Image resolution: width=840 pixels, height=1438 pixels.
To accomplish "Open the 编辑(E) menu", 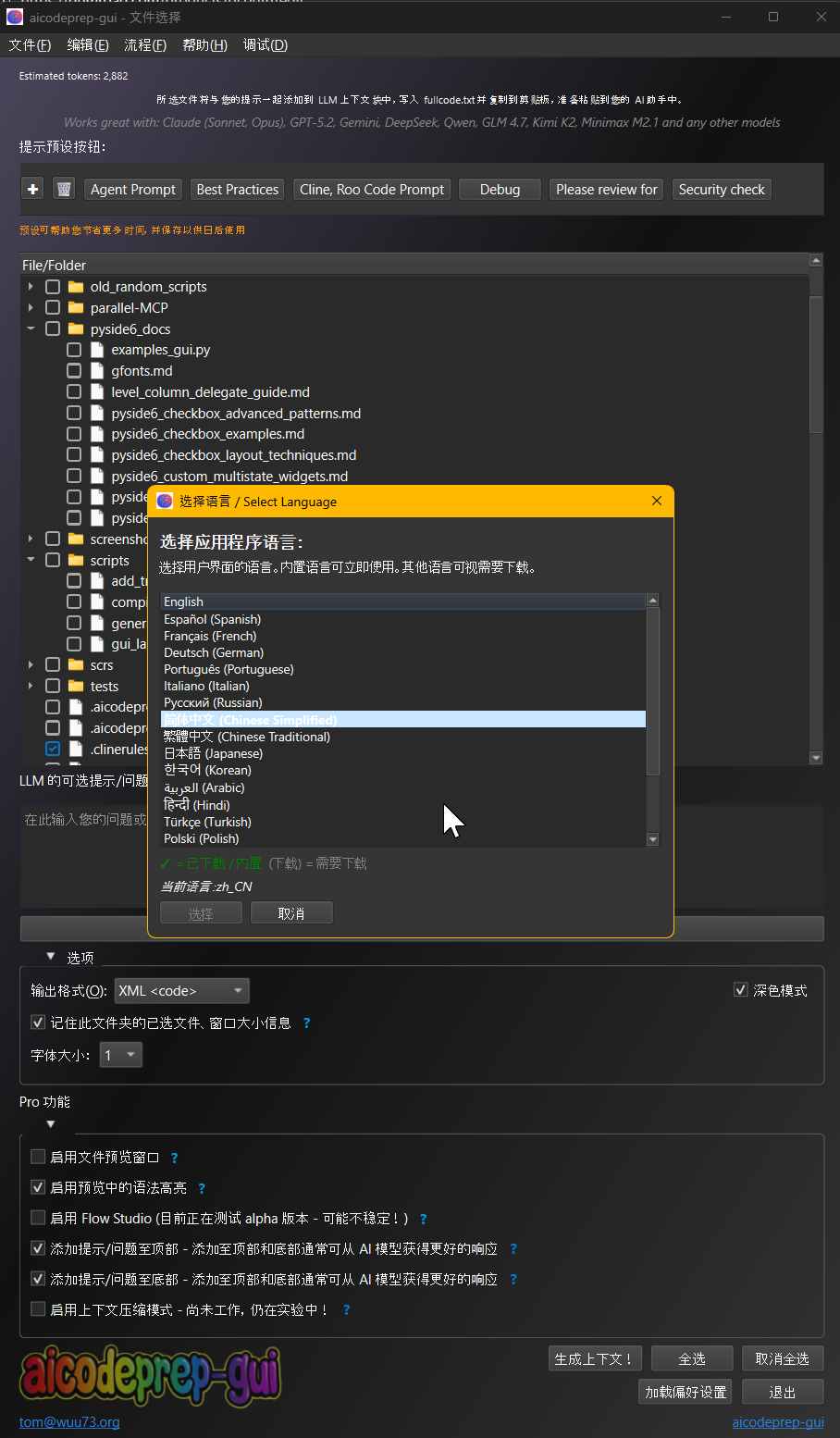I will [x=88, y=45].
